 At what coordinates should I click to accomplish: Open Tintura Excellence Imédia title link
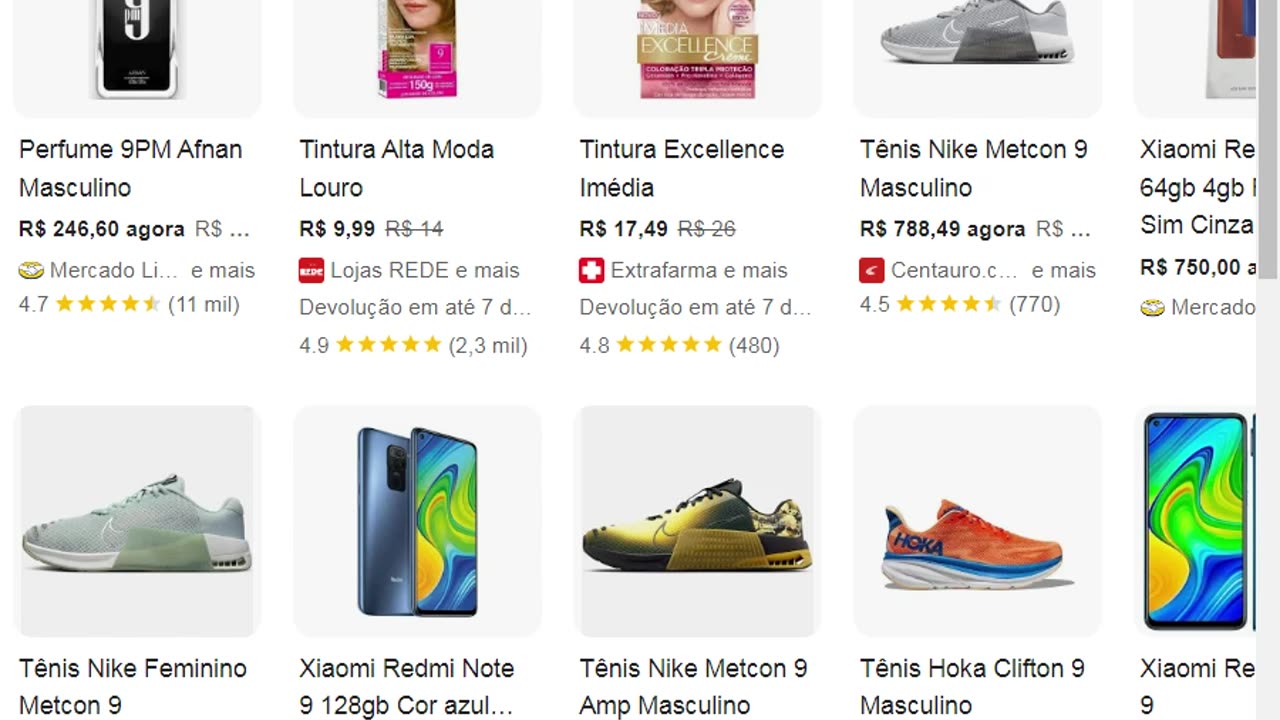tap(681, 168)
